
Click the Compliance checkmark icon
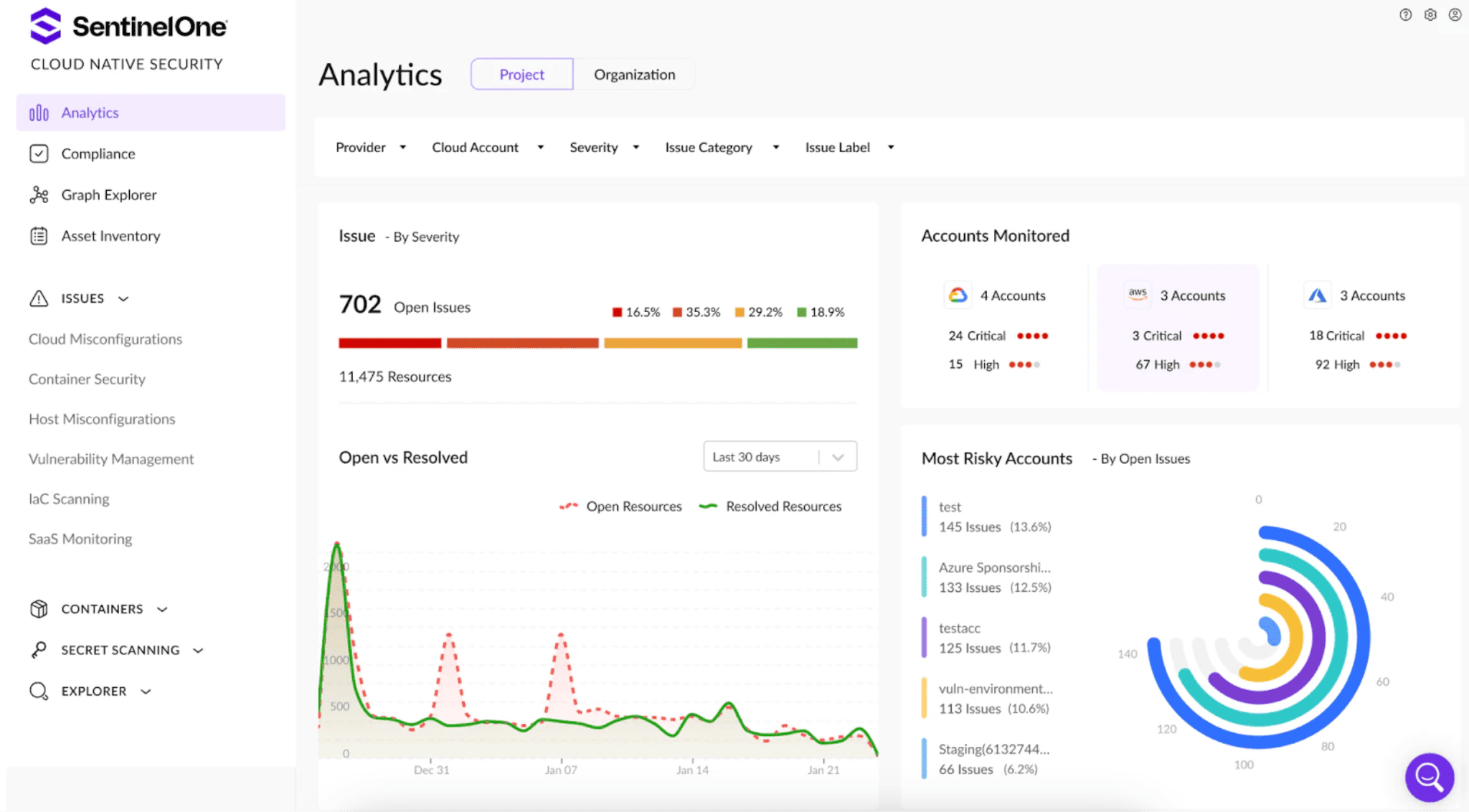[x=39, y=154]
